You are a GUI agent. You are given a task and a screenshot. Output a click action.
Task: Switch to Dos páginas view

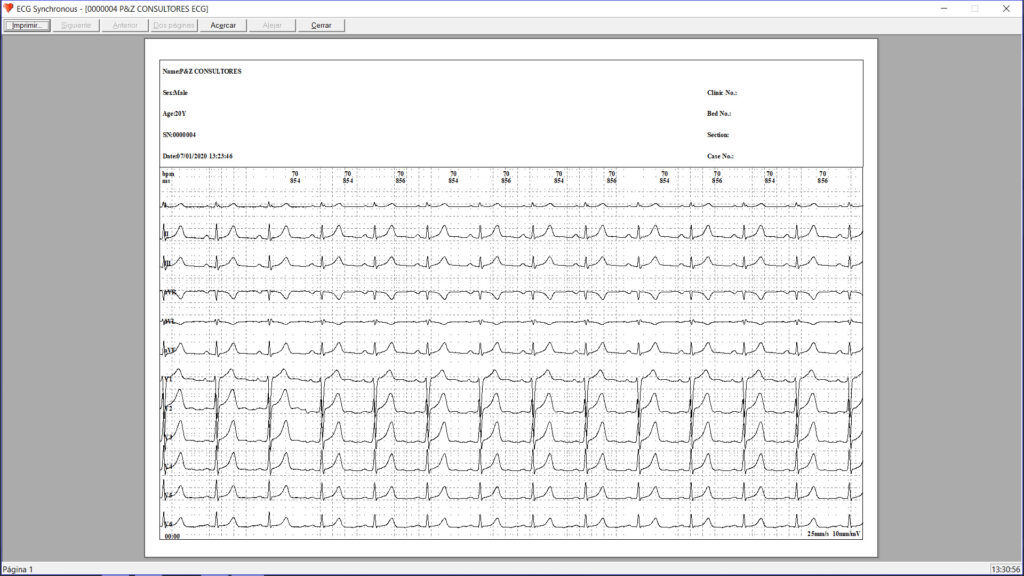[x=174, y=25]
